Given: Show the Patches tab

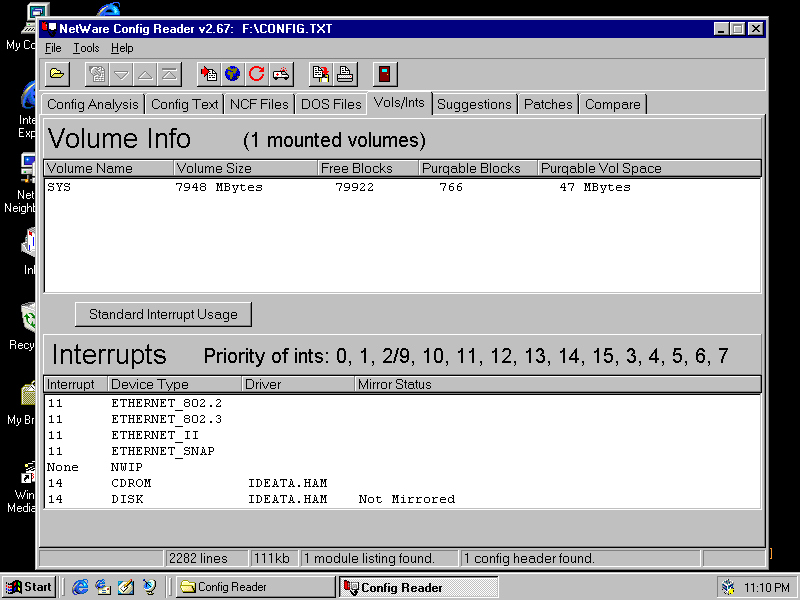Looking at the screenshot, I should 548,104.
